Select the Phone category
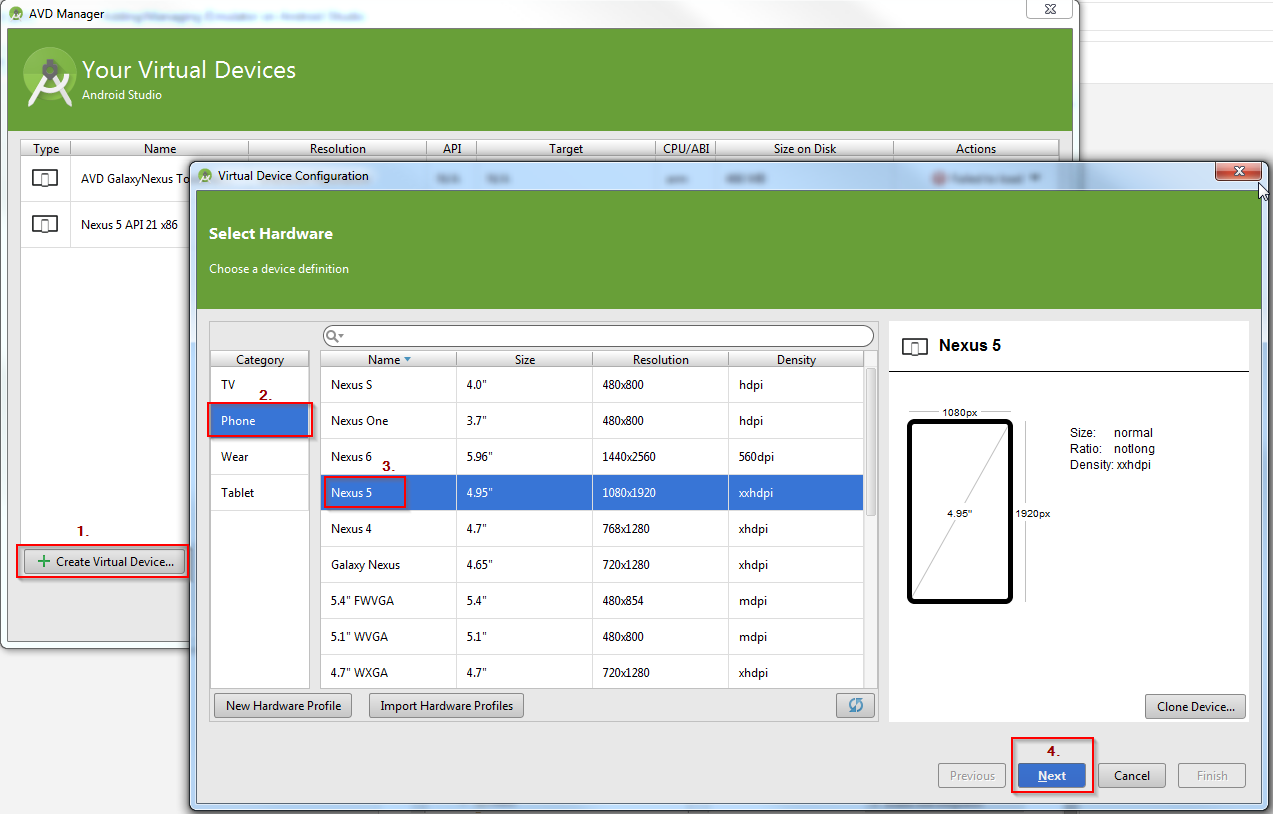This screenshot has width=1273, height=814. pyautogui.click(x=260, y=421)
